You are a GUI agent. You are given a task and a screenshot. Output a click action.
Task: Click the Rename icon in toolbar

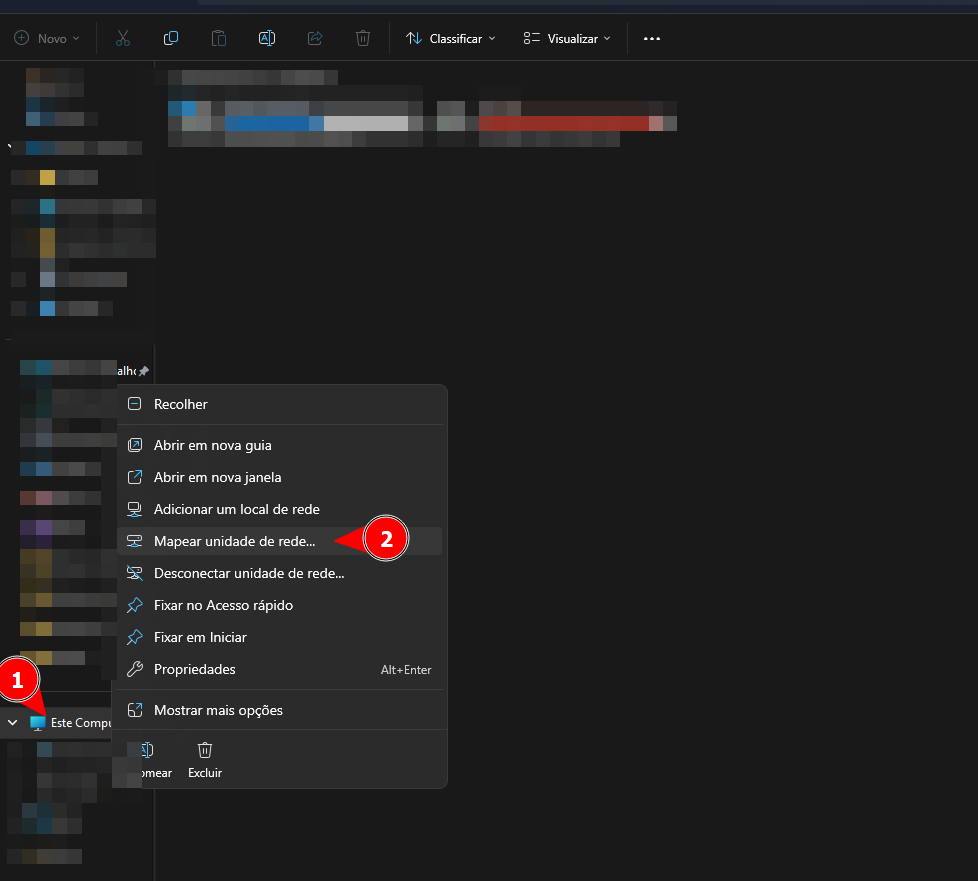click(x=267, y=38)
